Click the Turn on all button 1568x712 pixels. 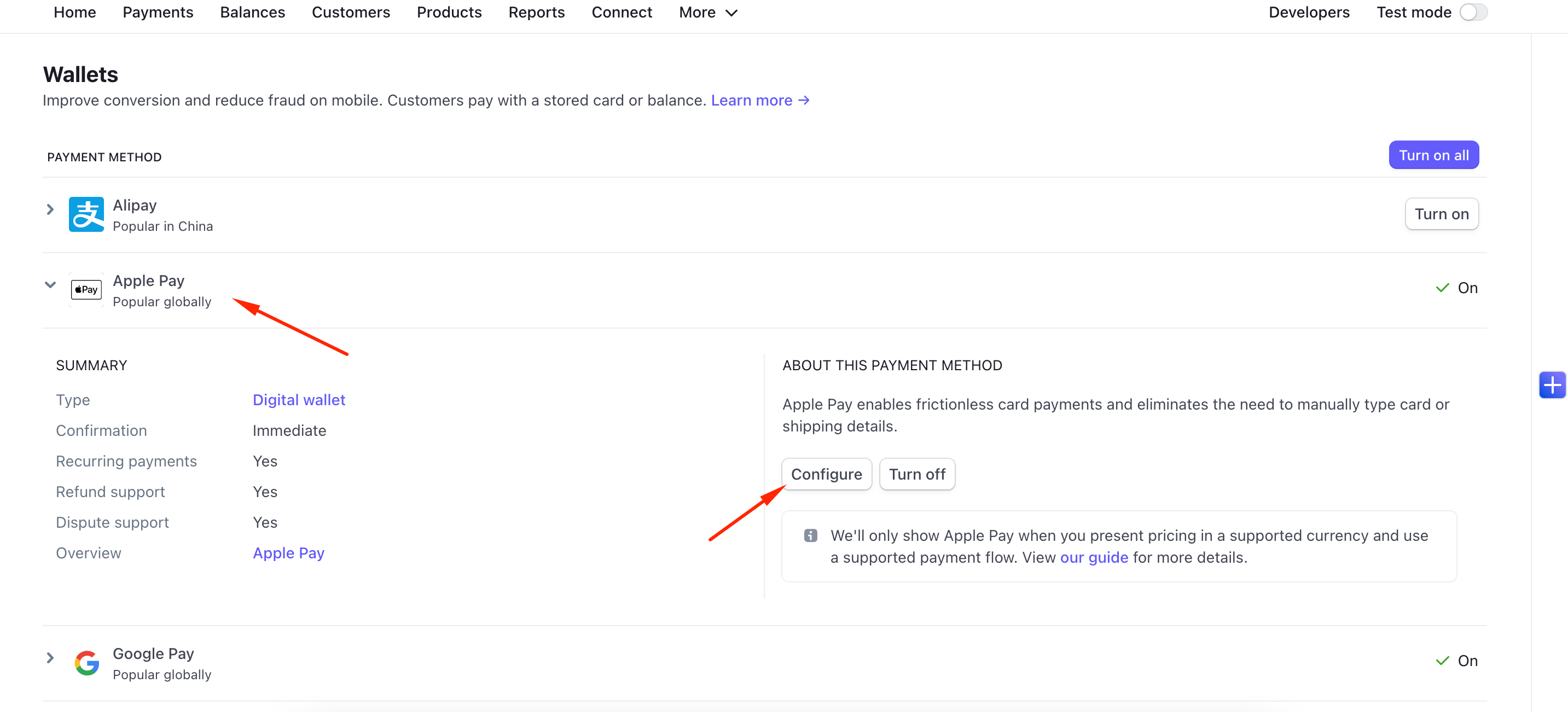tap(1433, 155)
